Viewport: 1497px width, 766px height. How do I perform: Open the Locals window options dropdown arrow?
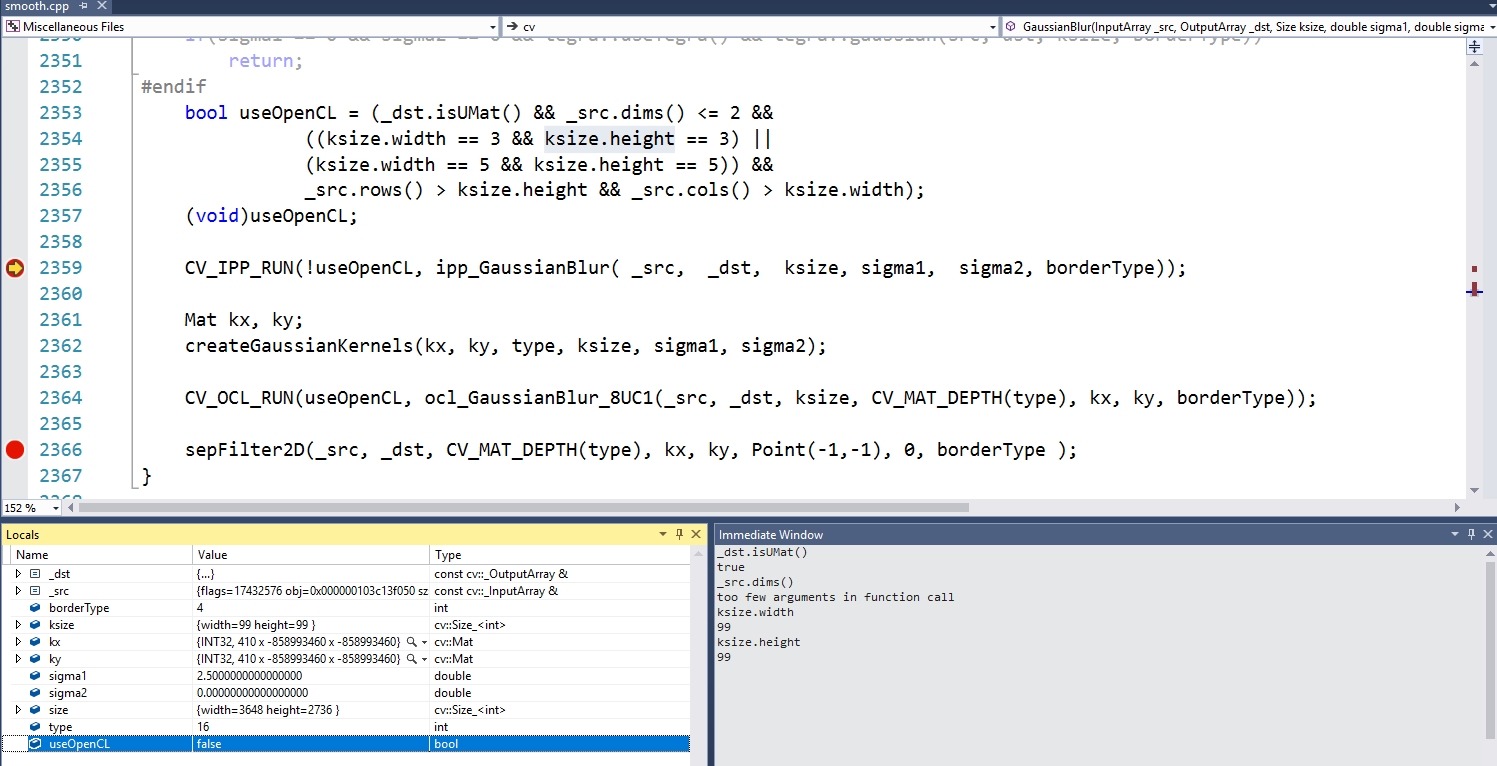pos(663,535)
